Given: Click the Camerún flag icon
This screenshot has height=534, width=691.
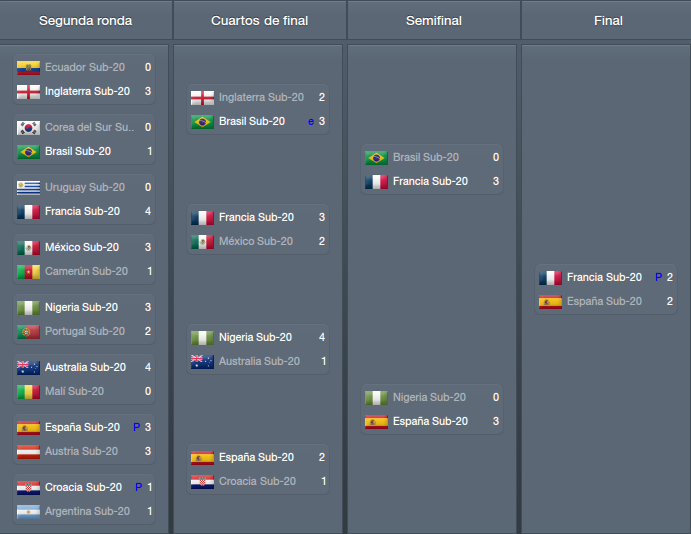Looking at the screenshot, I should coord(28,271).
